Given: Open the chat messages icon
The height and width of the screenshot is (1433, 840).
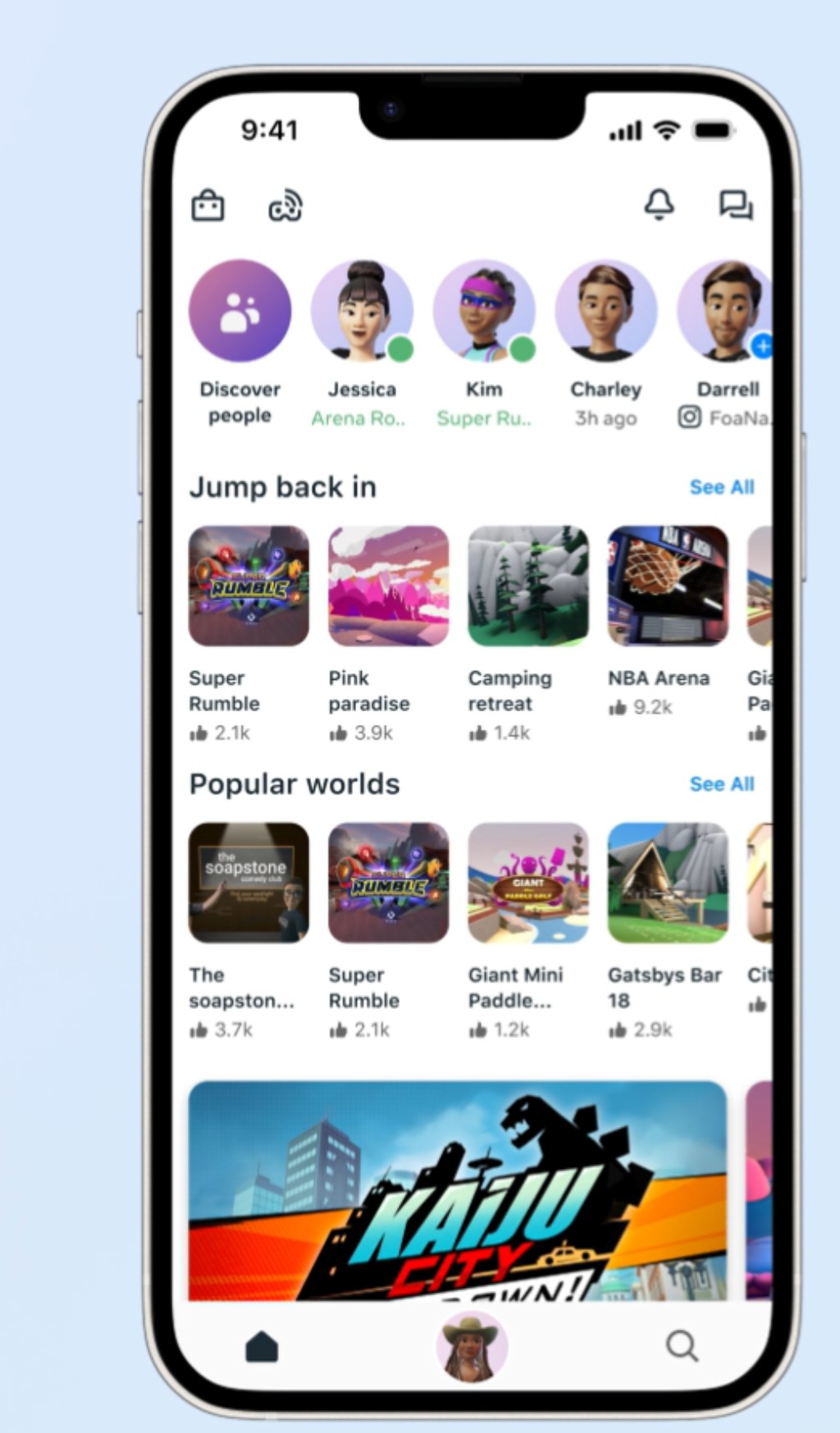Looking at the screenshot, I should 736,205.
